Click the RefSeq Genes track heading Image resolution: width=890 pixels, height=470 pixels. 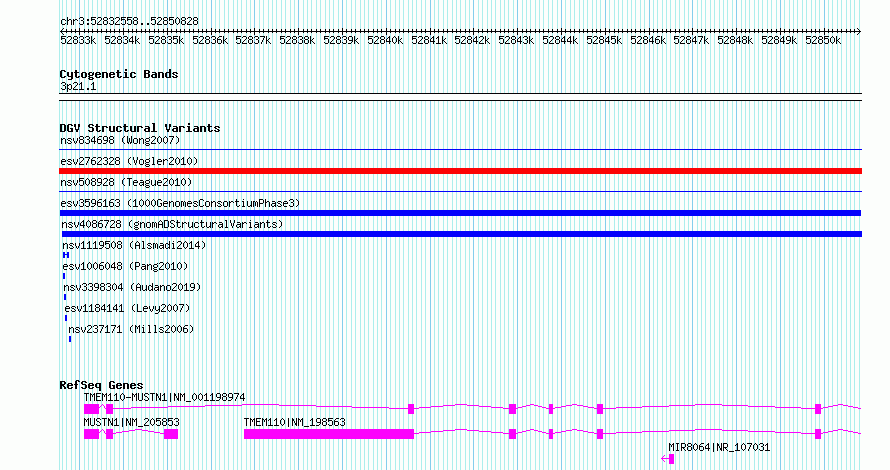click(101, 385)
